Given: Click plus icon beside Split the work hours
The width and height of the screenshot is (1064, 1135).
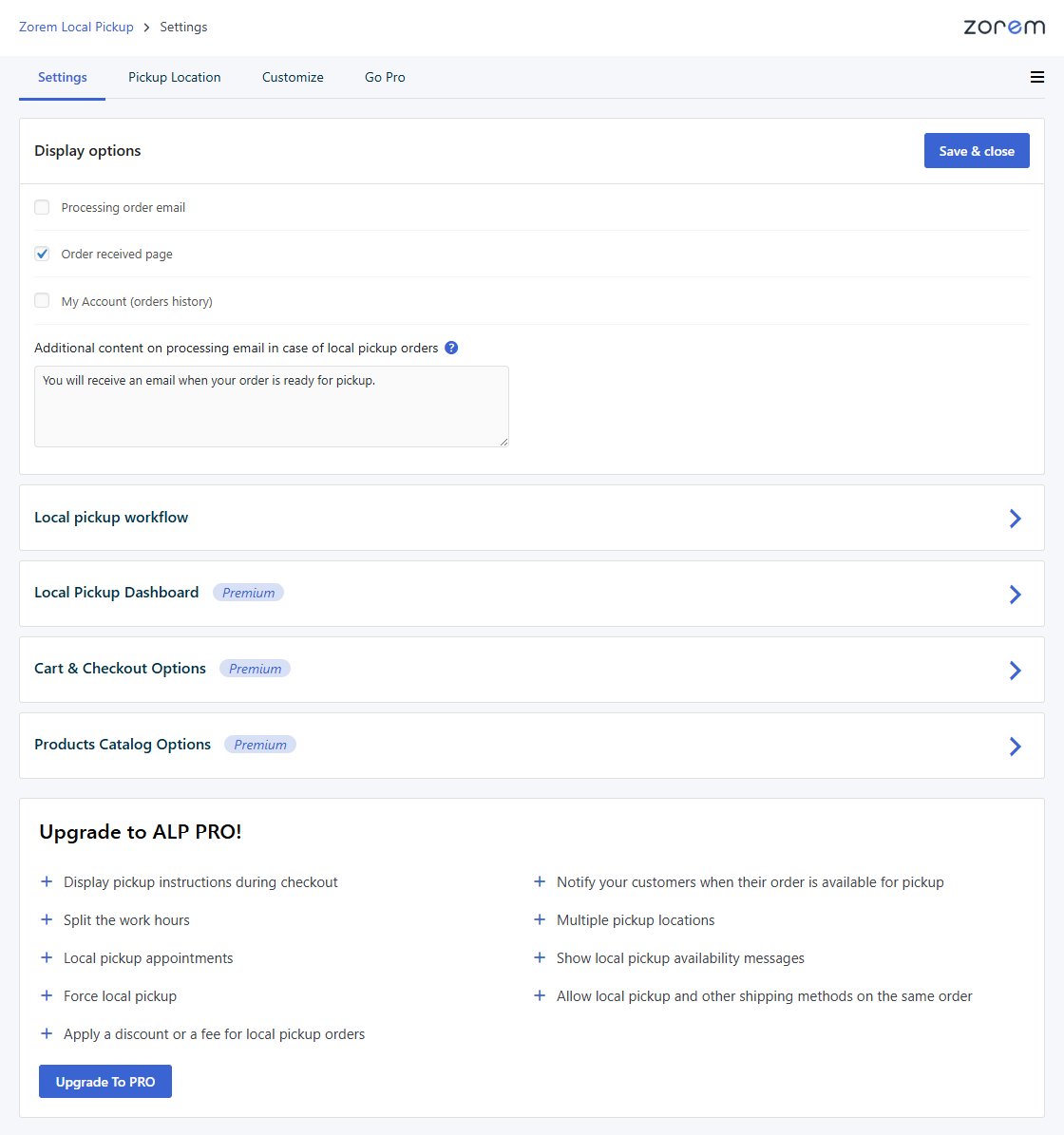Looking at the screenshot, I should (x=47, y=919).
